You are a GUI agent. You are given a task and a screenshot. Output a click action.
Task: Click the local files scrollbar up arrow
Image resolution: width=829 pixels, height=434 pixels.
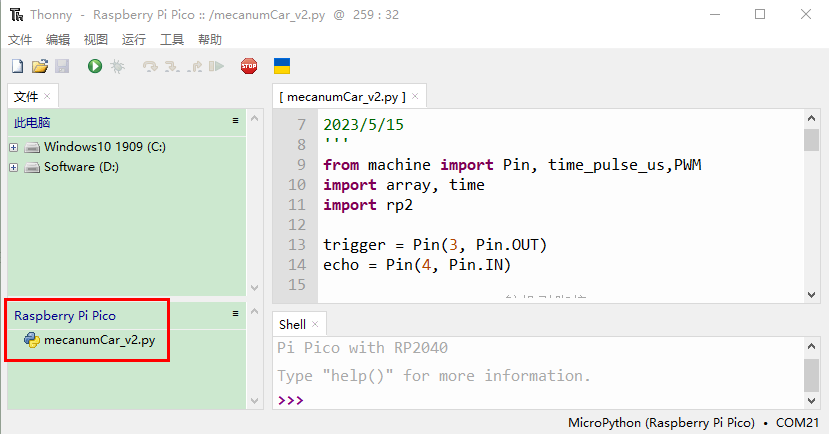pos(254,118)
